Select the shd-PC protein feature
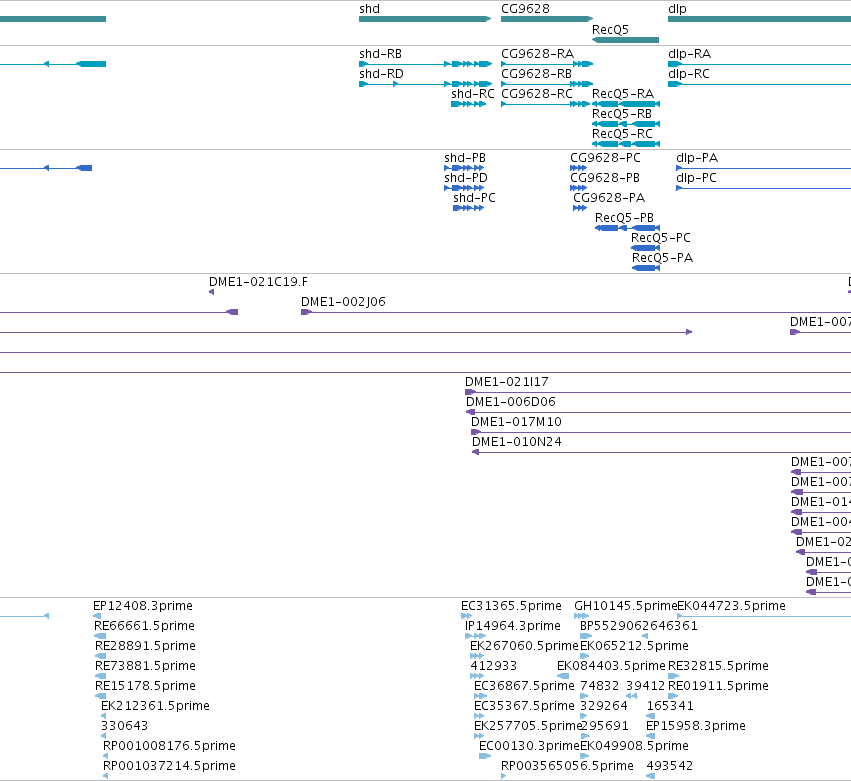This screenshot has height=781, width=851. pyautogui.click(x=468, y=208)
